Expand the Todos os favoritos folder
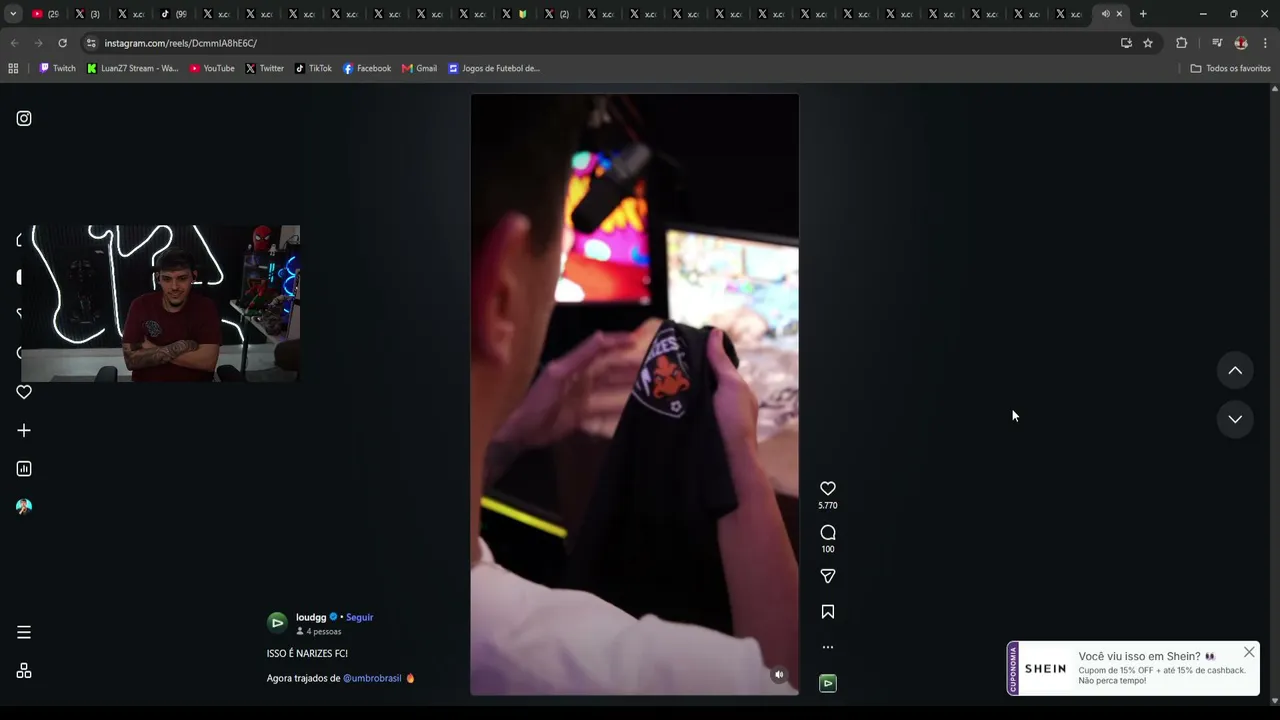This screenshot has width=1280, height=720. click(1230, 68)
